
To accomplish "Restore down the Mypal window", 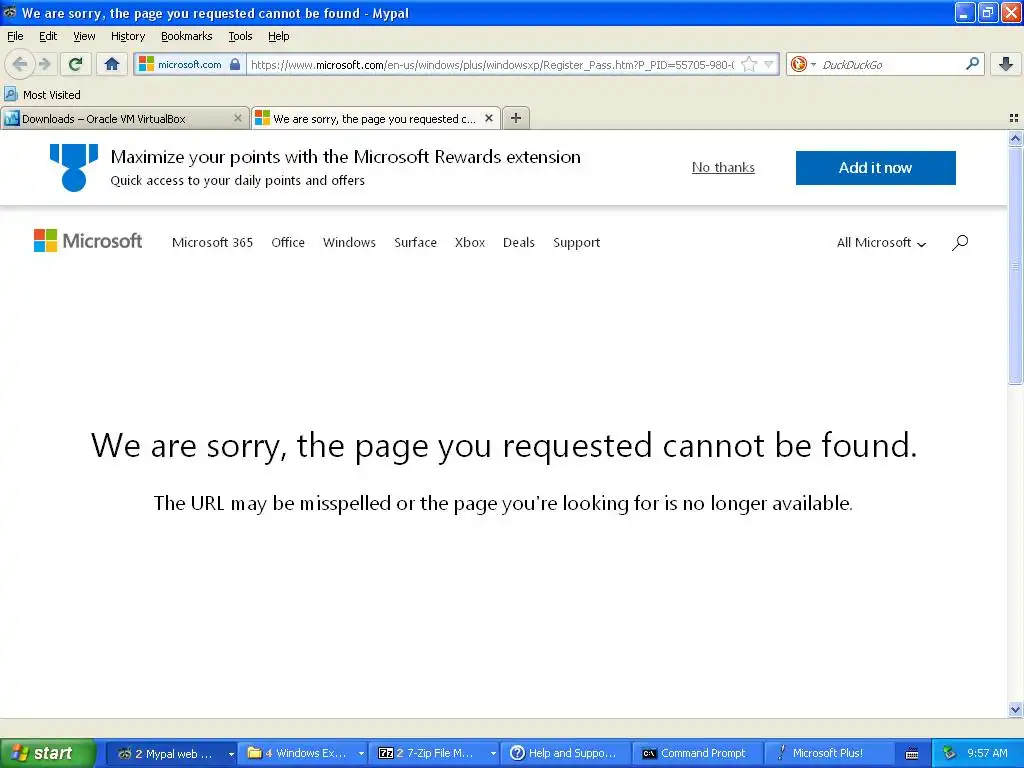I will tap(987, 12).
